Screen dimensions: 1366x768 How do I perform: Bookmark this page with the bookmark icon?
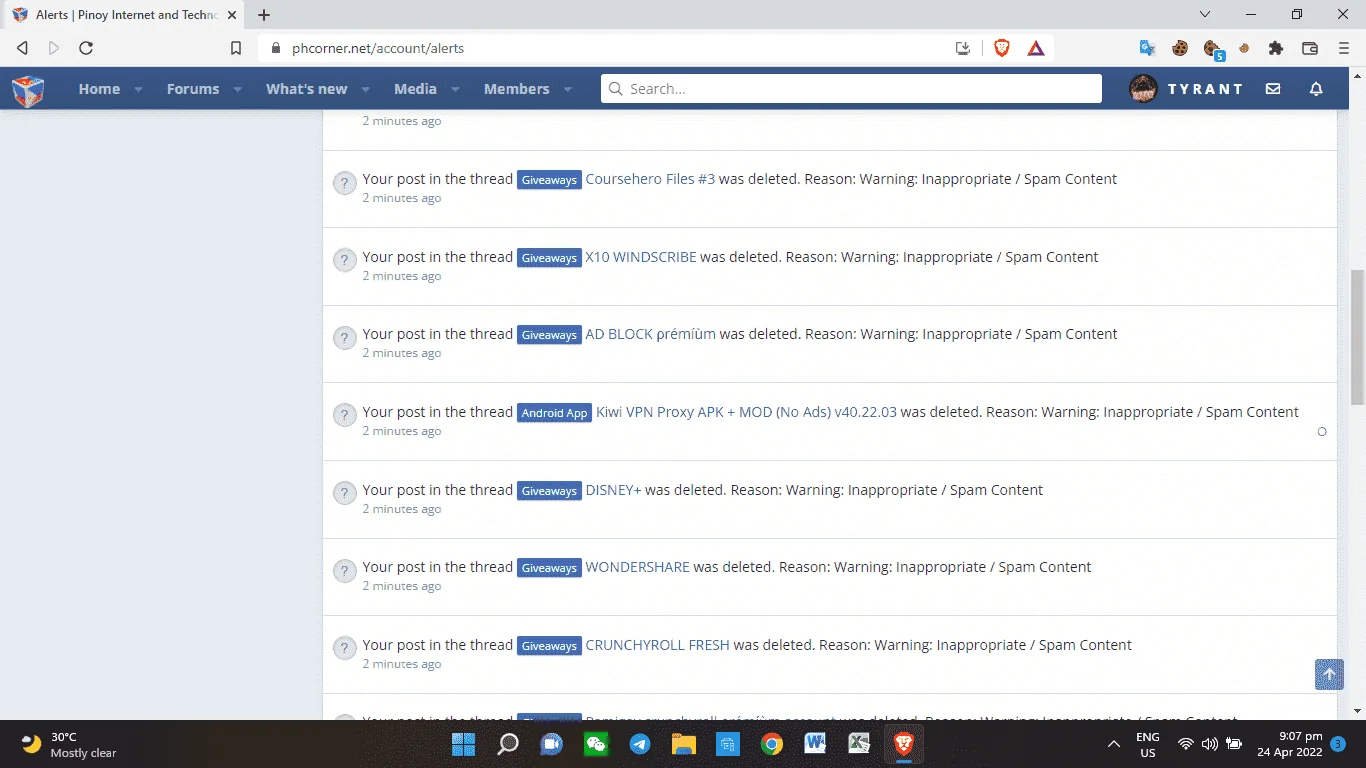[x=236, y=48]
